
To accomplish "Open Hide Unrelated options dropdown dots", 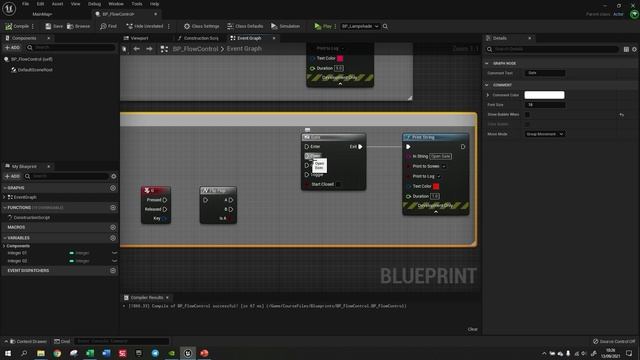I will point(169,26).
